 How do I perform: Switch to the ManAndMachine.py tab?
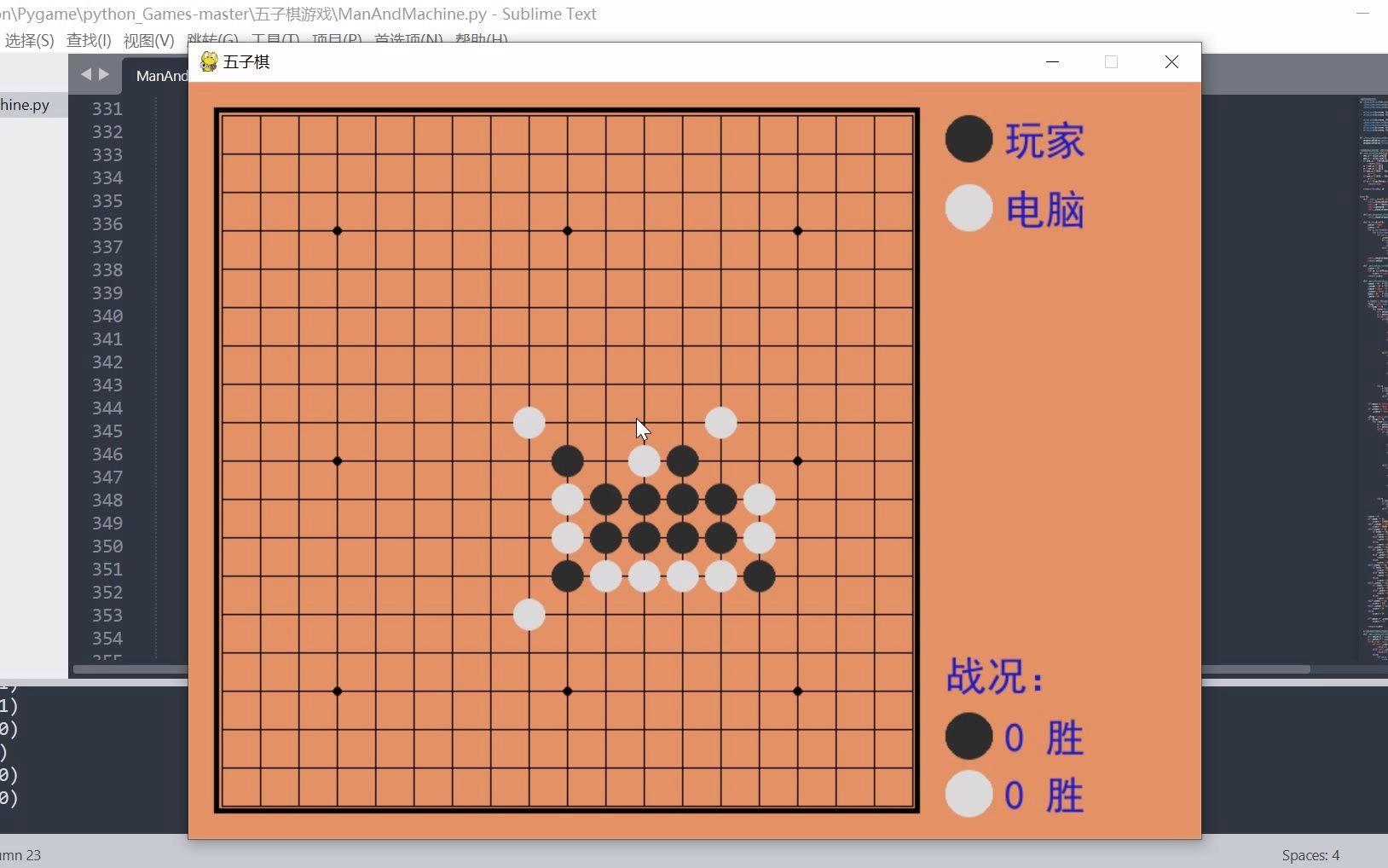pos(156,76)
